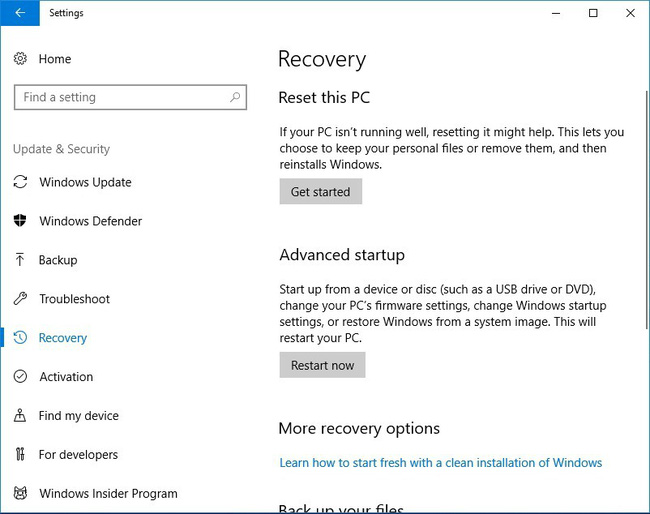Click the Activation checkmark circle icon
Viewport: 650px width, 514px height.
(x=20, y=376)
